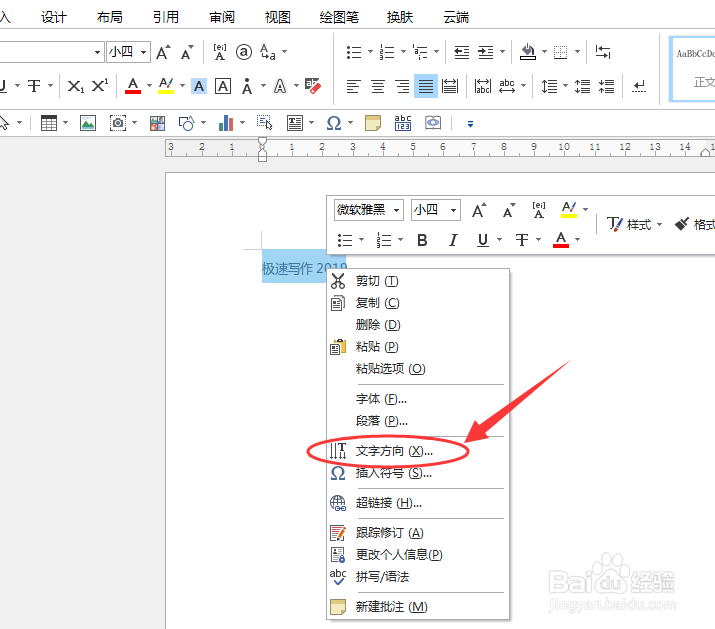Click the phonetic guide icon in ribbon
Viewport: 715px width, 629px height.
(x=220, y=52)
